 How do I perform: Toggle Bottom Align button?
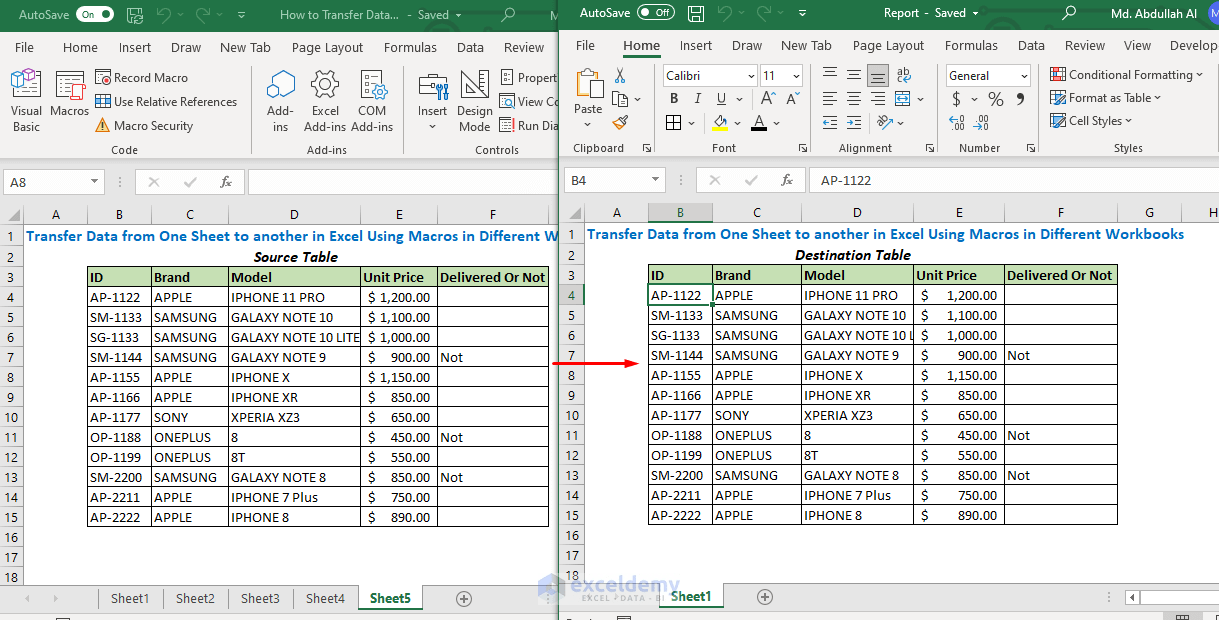click(x=878, y=75)
